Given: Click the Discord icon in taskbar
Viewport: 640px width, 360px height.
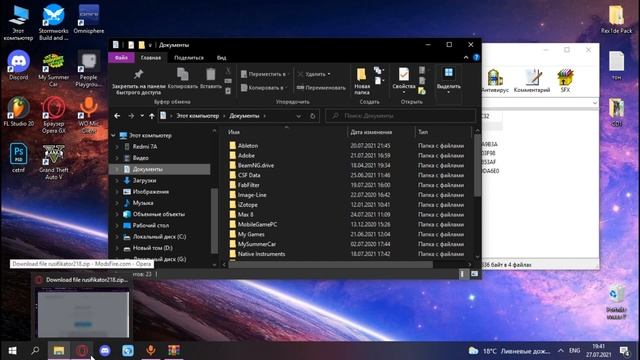Looking at the screenshot, I should [x=105, y=351].
